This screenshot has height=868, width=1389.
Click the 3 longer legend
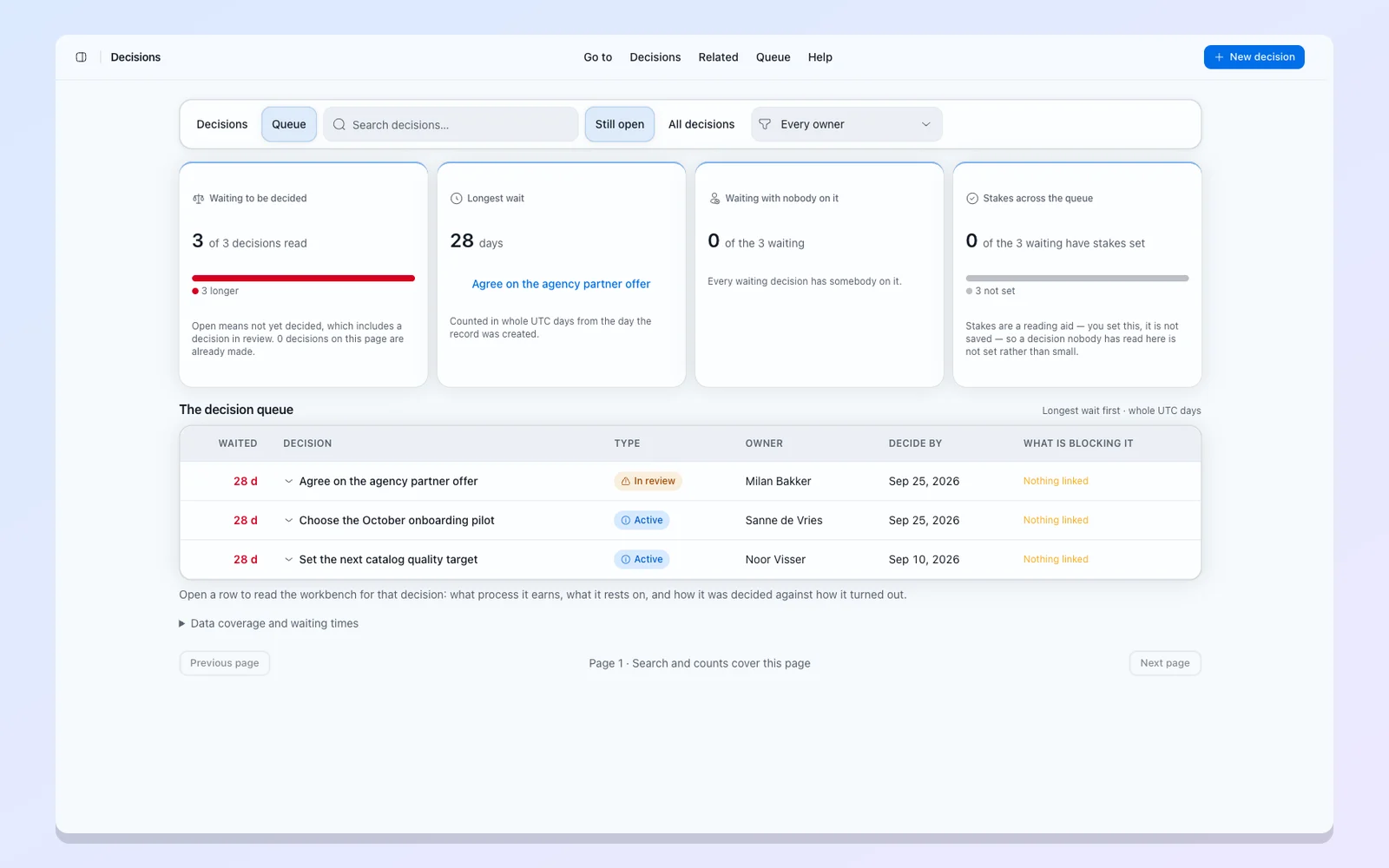pyautogui.click(x=215, y=292)
